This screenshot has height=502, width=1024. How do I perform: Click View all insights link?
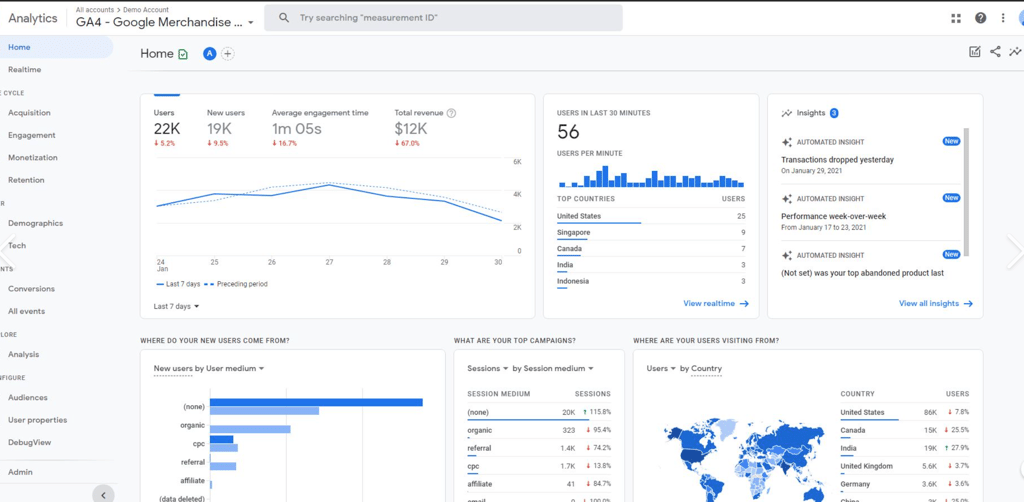coord(936,304)
